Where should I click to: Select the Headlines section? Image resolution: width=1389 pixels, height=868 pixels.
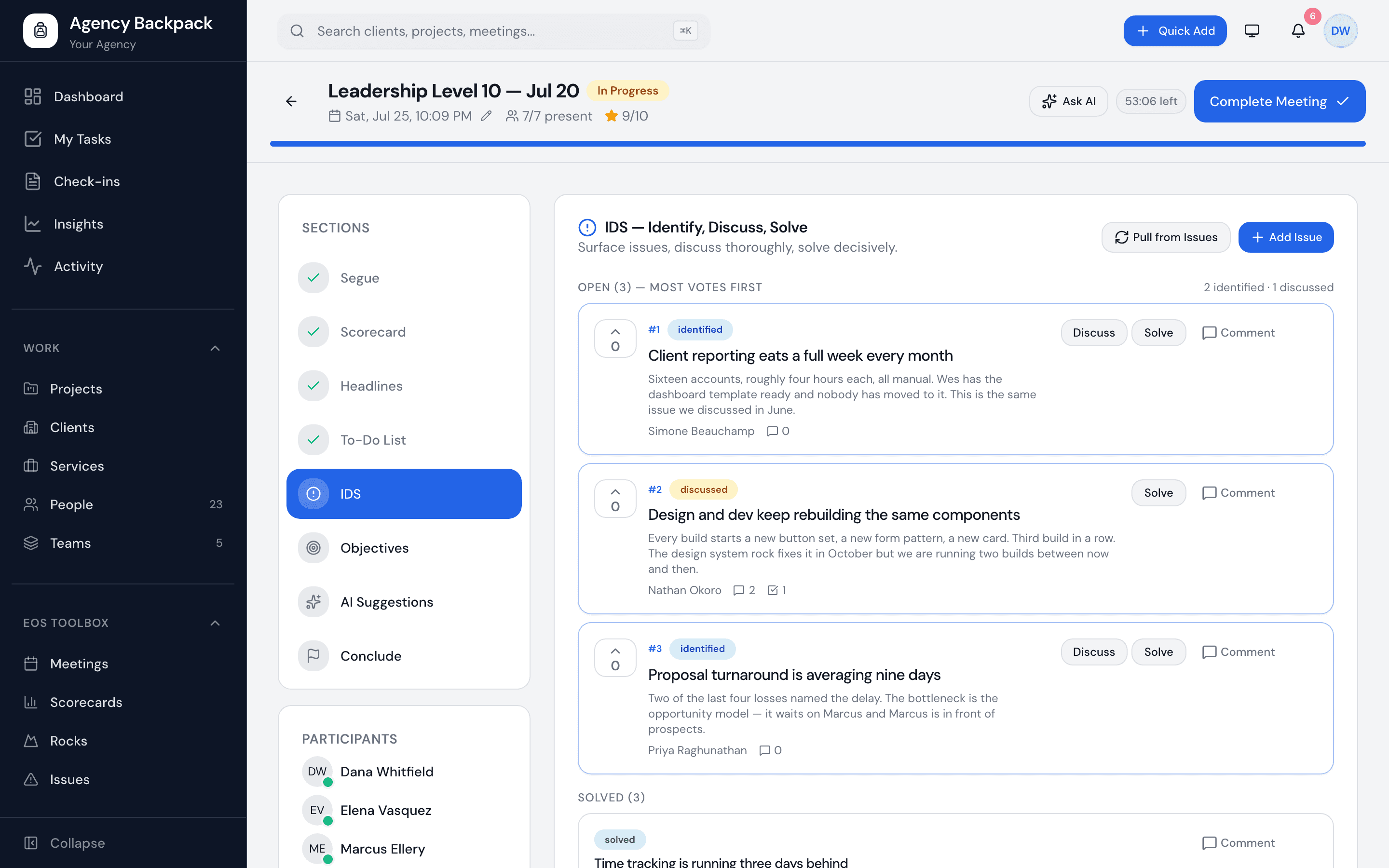(x=404, y=386)
